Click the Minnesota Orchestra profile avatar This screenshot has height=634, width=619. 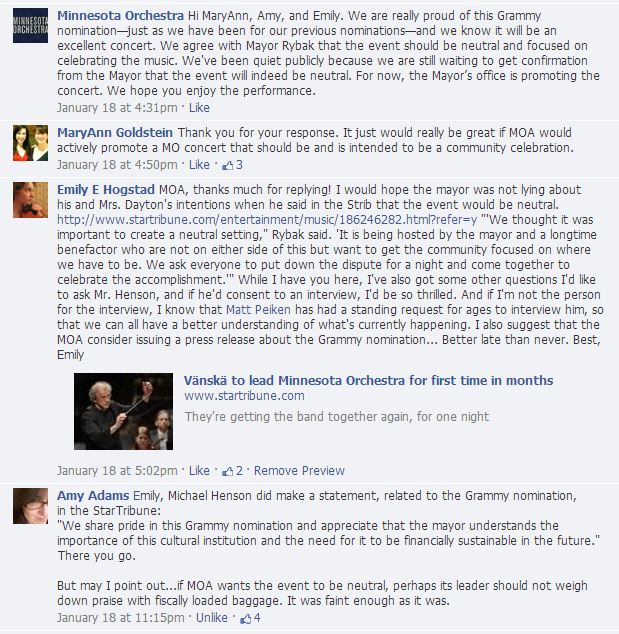click(x=30, y=25)
